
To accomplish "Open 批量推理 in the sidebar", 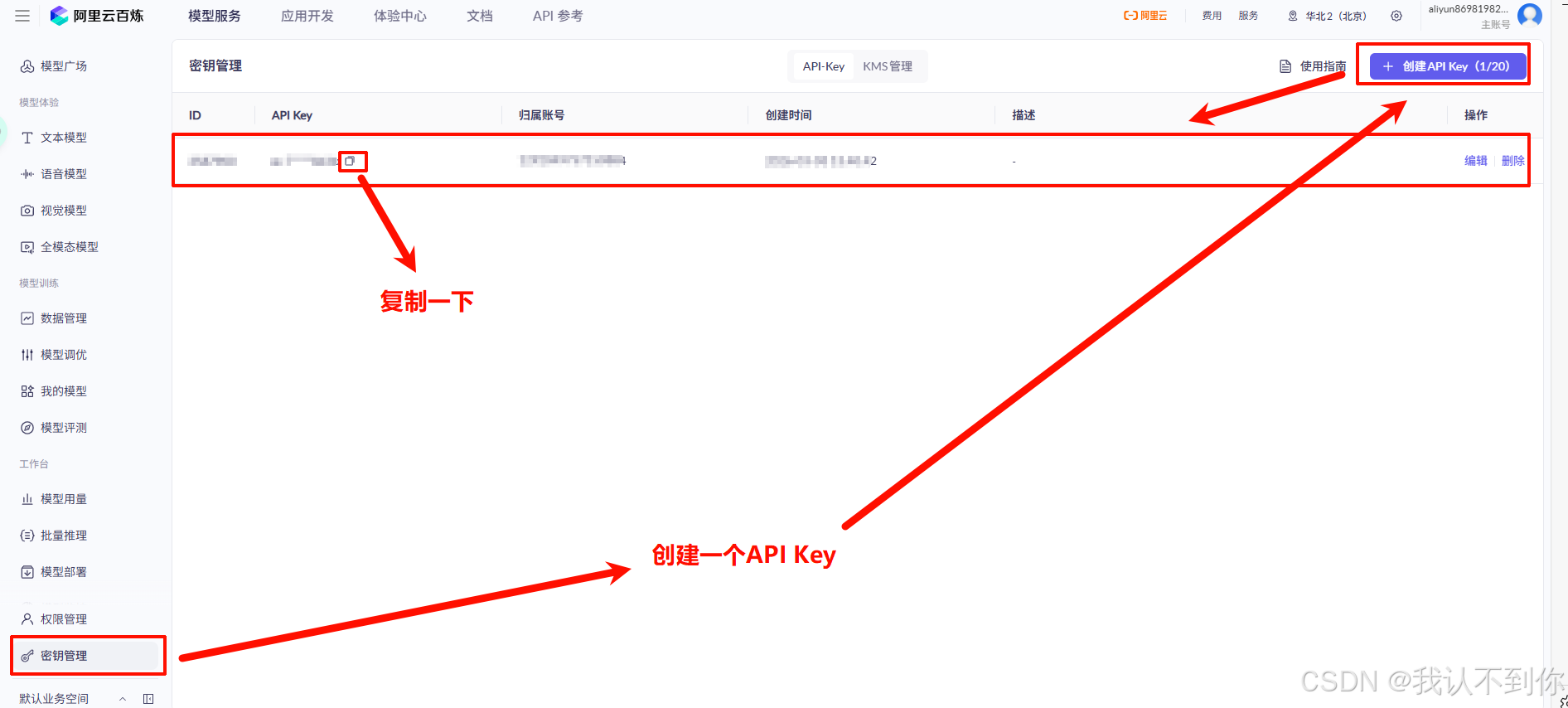I will pyautogui.click(x=54, y=536).
